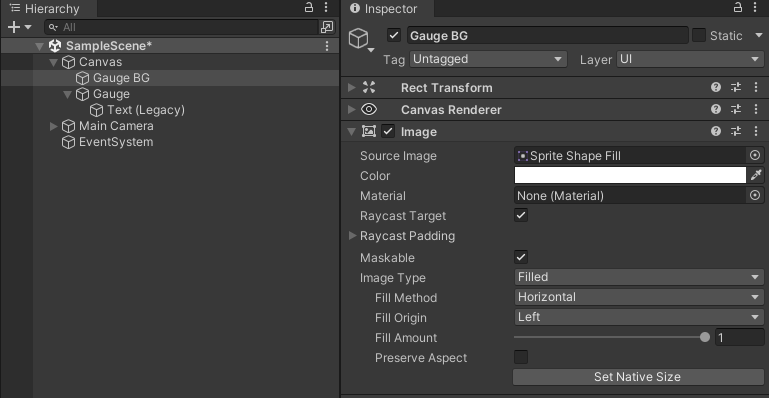Lock the Inspector panel
Viewport: 769px width, 398px height.
738,7
